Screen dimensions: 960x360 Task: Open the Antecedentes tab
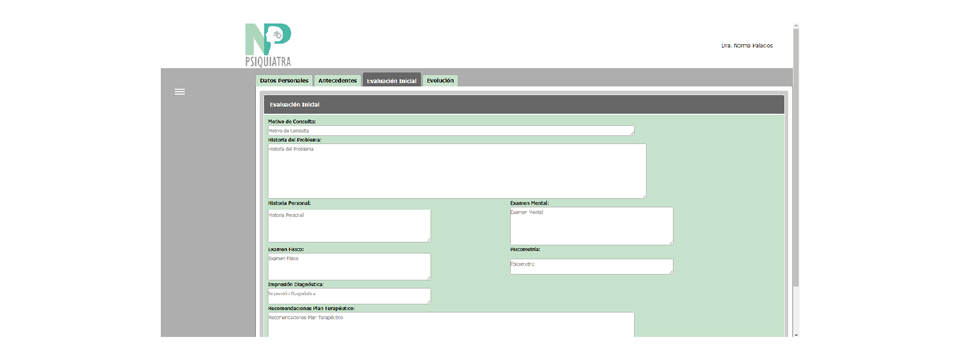point(337,81)
